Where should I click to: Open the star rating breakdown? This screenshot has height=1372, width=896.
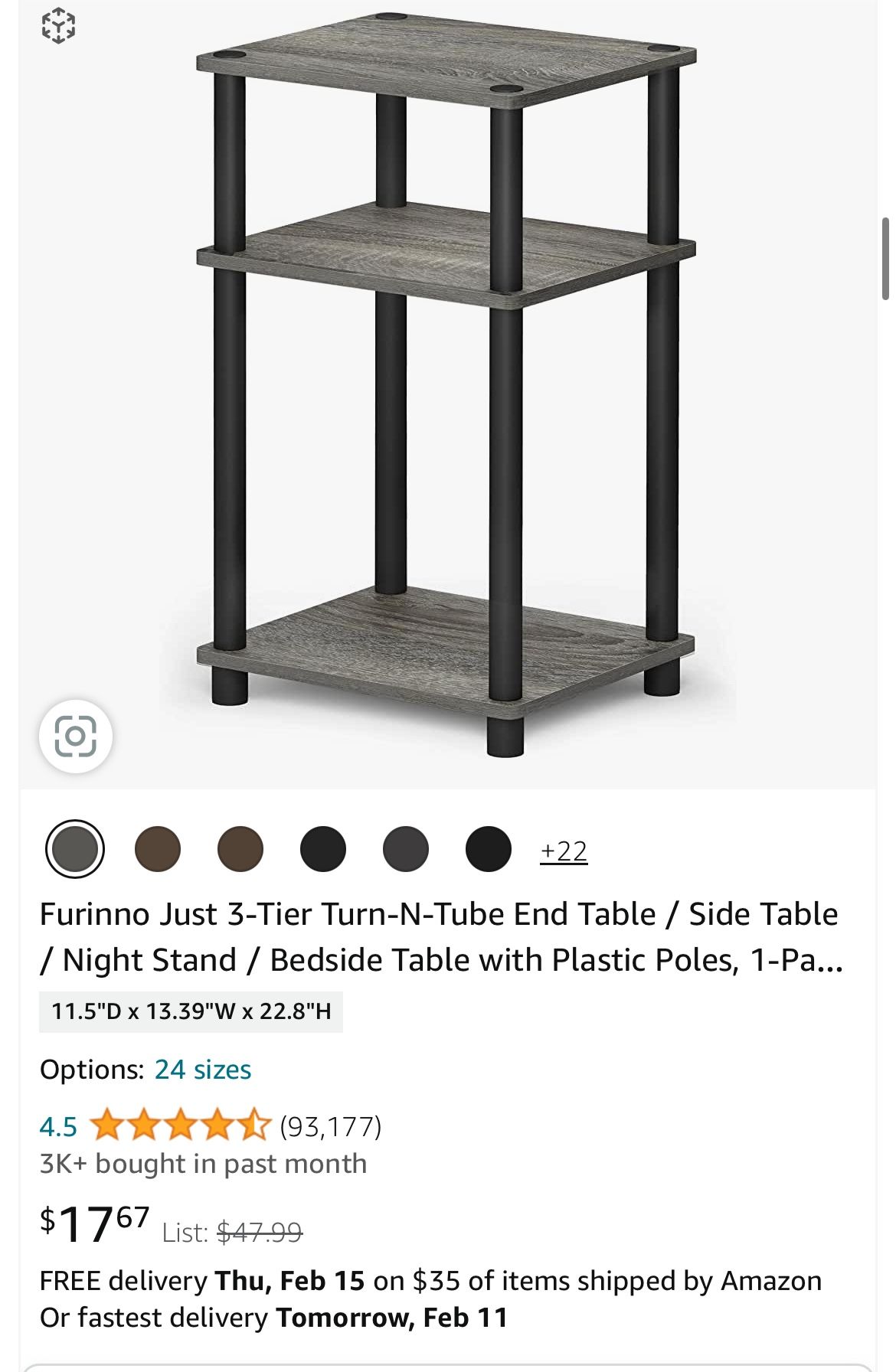tap(181, 1125)
